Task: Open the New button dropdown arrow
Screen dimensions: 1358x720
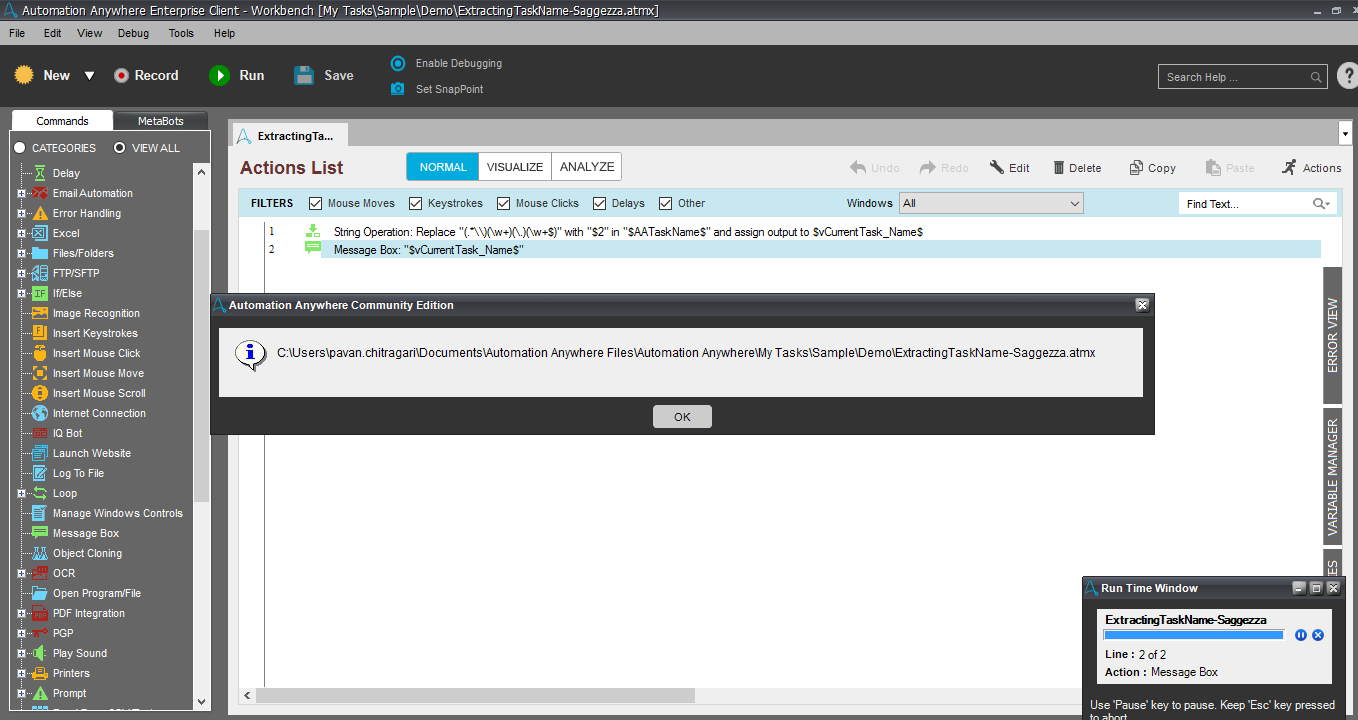Action: coord(89,76)
